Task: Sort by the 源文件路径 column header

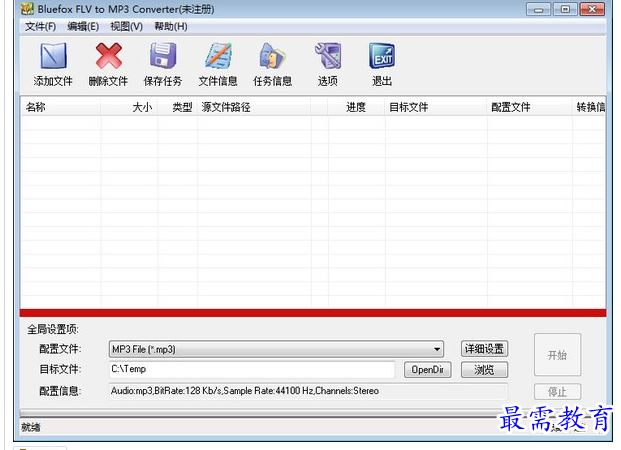Action: point(254,107)
